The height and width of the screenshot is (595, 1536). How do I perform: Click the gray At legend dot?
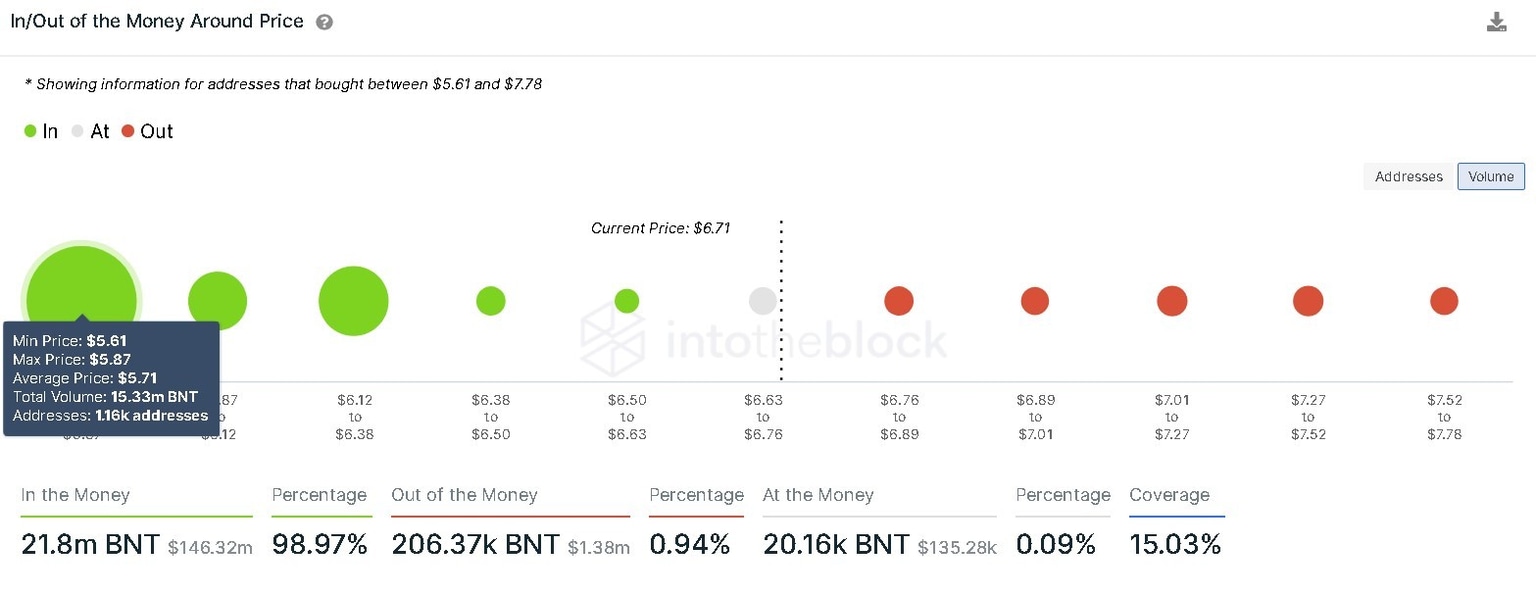77,130
